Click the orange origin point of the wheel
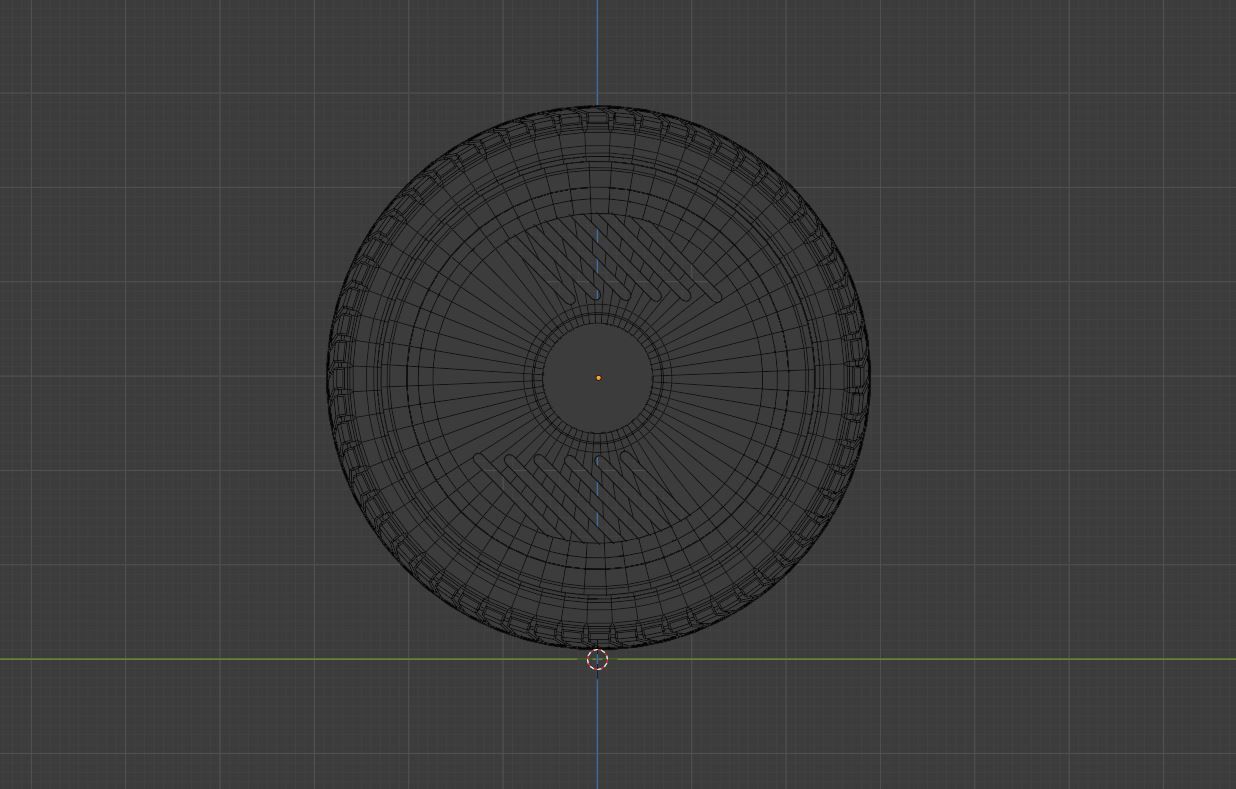 (x=598, y=378)
